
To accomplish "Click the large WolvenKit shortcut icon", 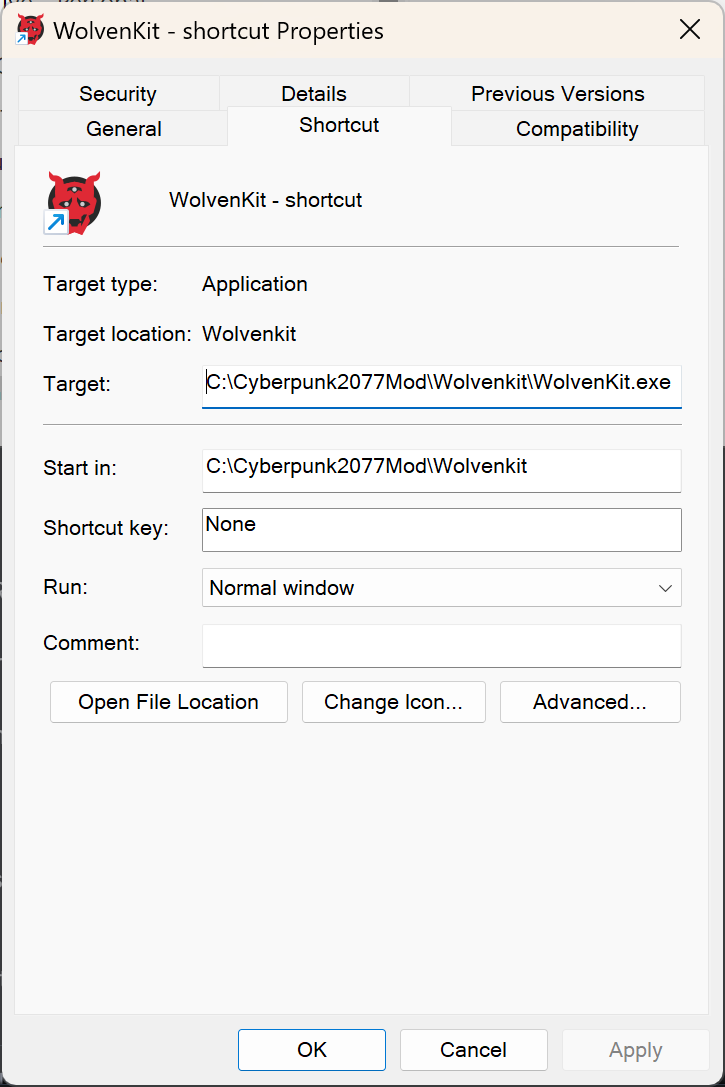I will coord(74,201).
